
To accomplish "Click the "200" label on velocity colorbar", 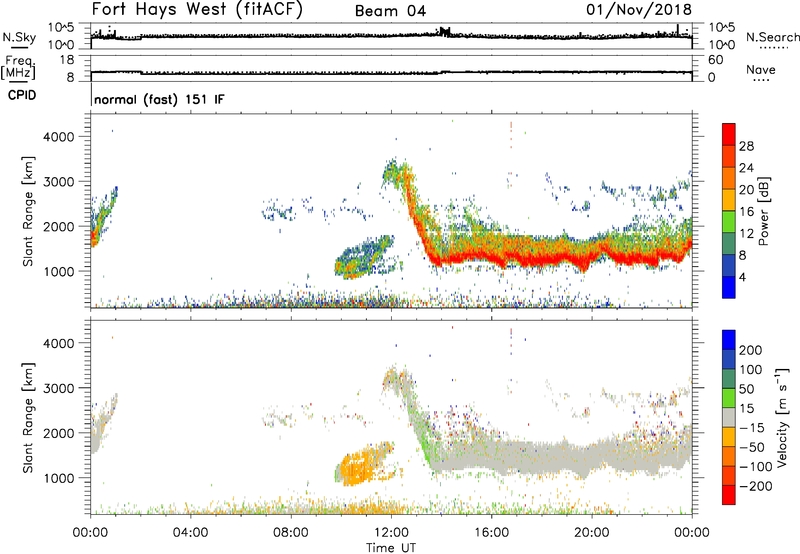I will point(751,350).
